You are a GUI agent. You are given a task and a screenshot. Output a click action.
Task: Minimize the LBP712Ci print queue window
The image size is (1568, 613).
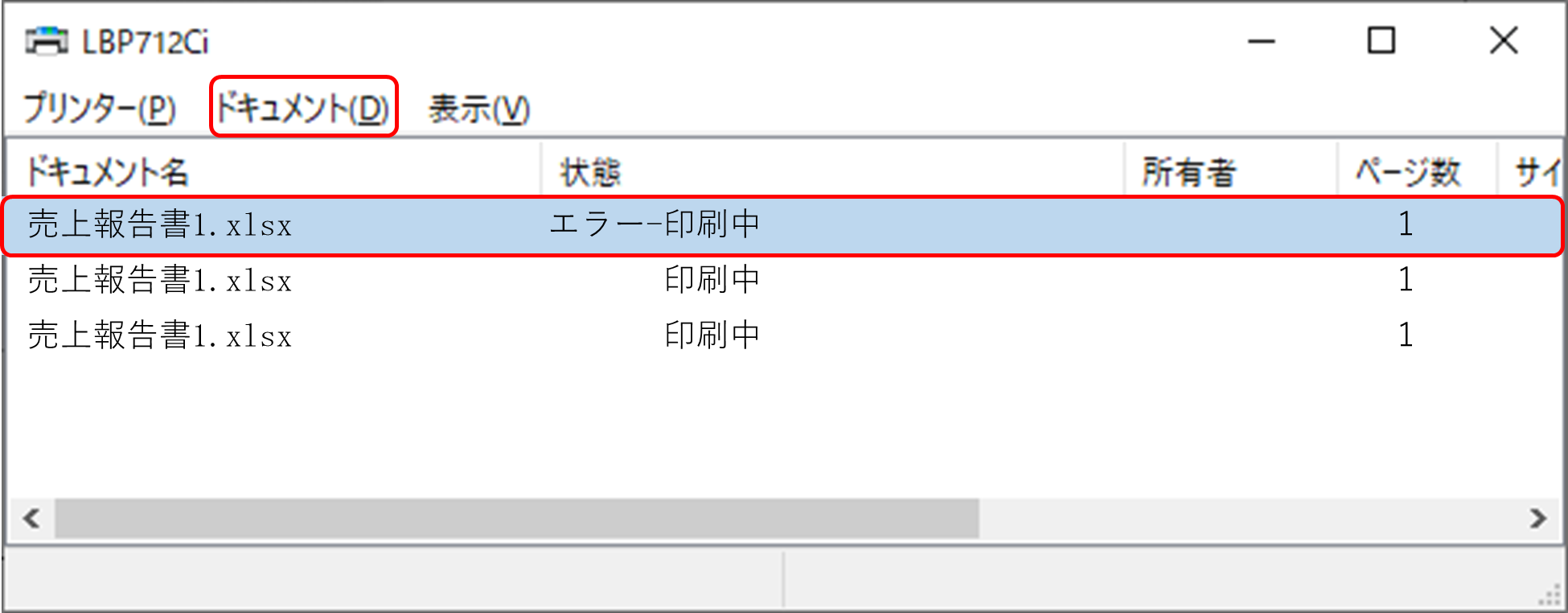pyautogui.click(x=1262, y=41)
